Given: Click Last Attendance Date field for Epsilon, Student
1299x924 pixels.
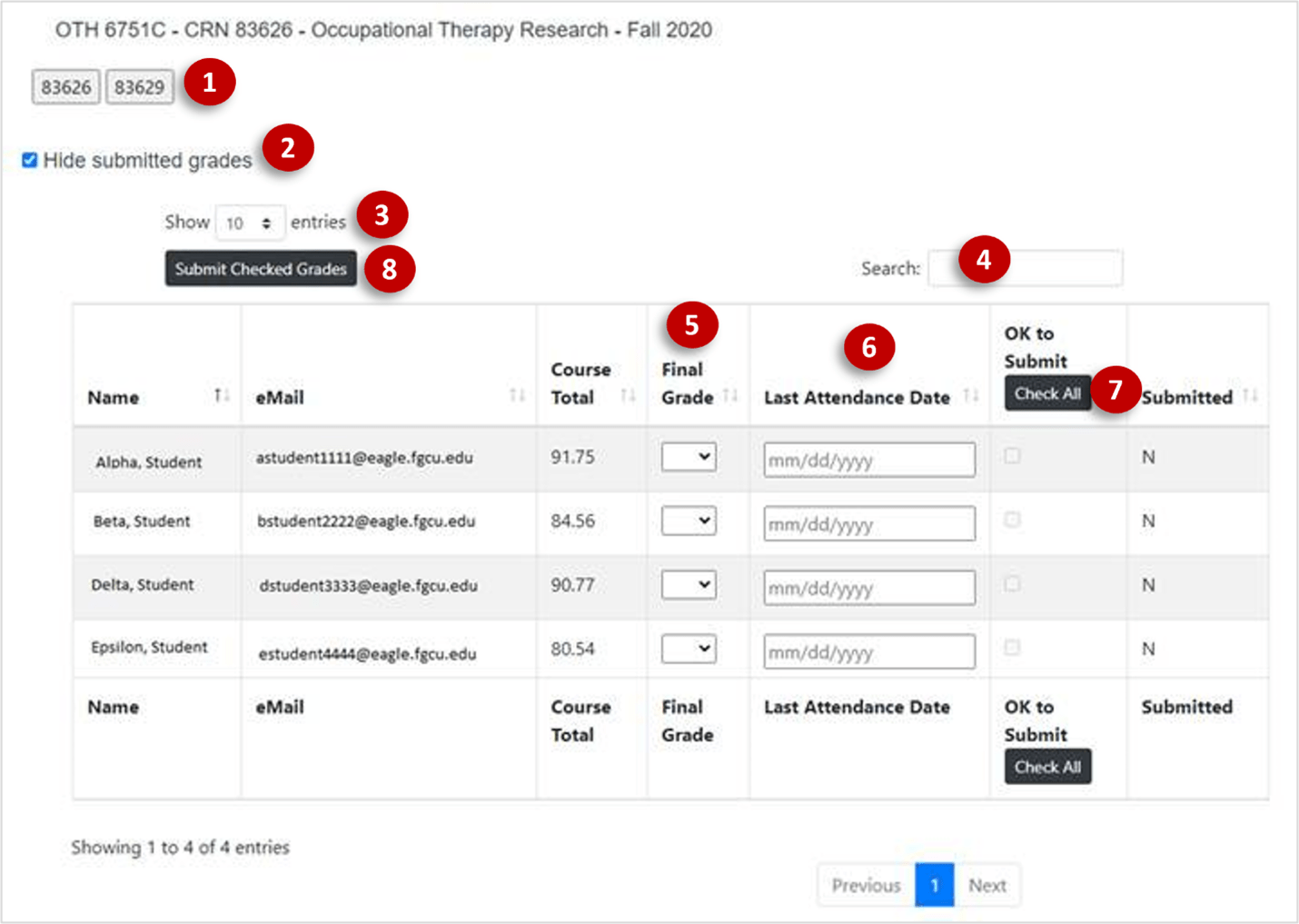Looking at the screenshot, I should (x=869, y=651).
